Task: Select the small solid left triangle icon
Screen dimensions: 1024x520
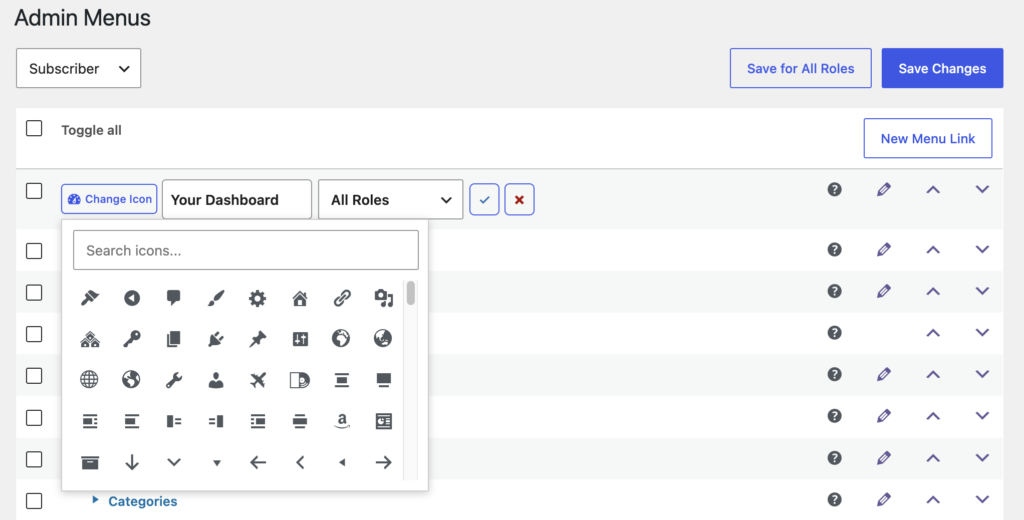Action: point(342,463)
